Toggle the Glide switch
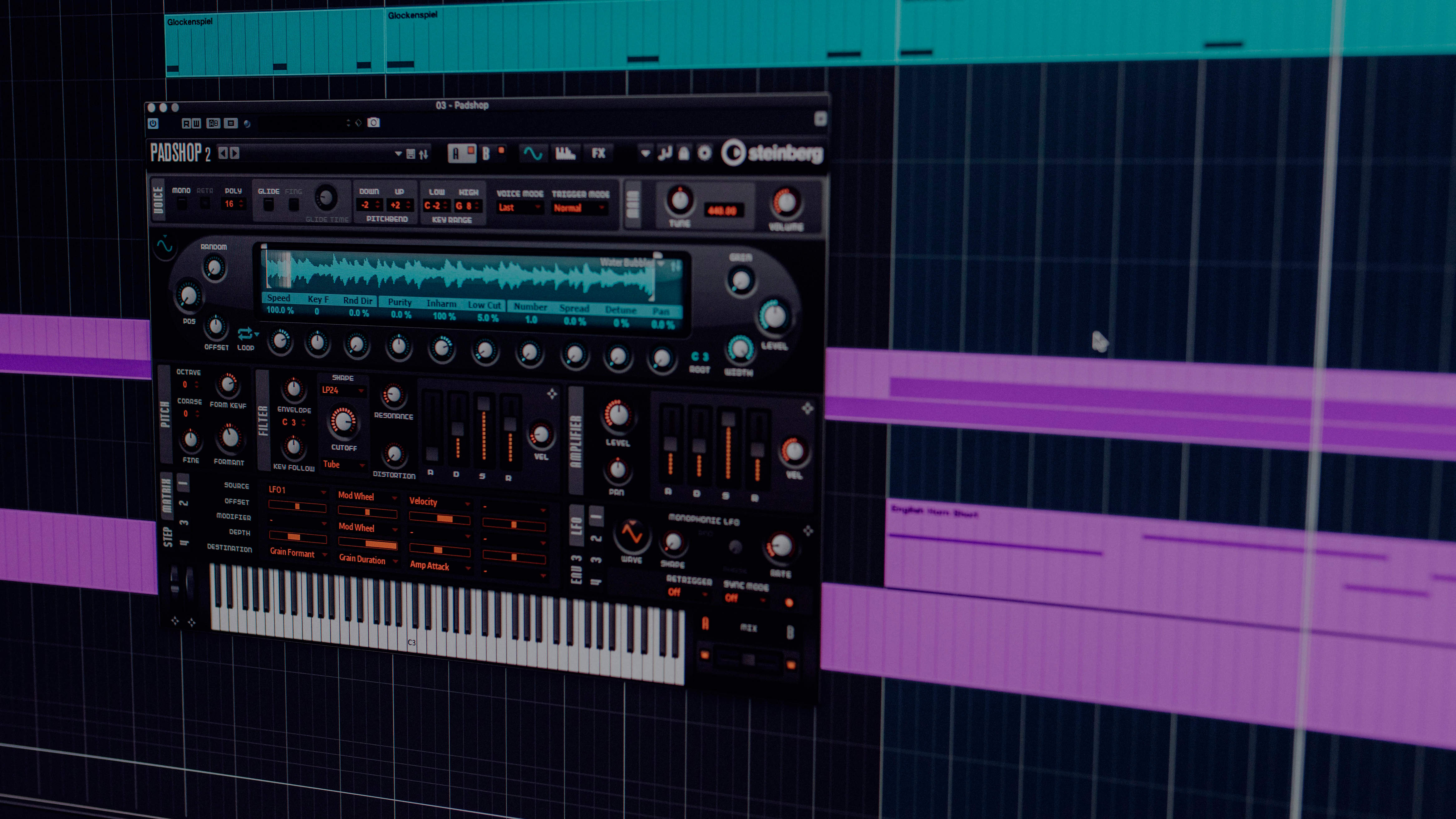This screenshot has height=819, width=1456. click(x=268, y=205)
